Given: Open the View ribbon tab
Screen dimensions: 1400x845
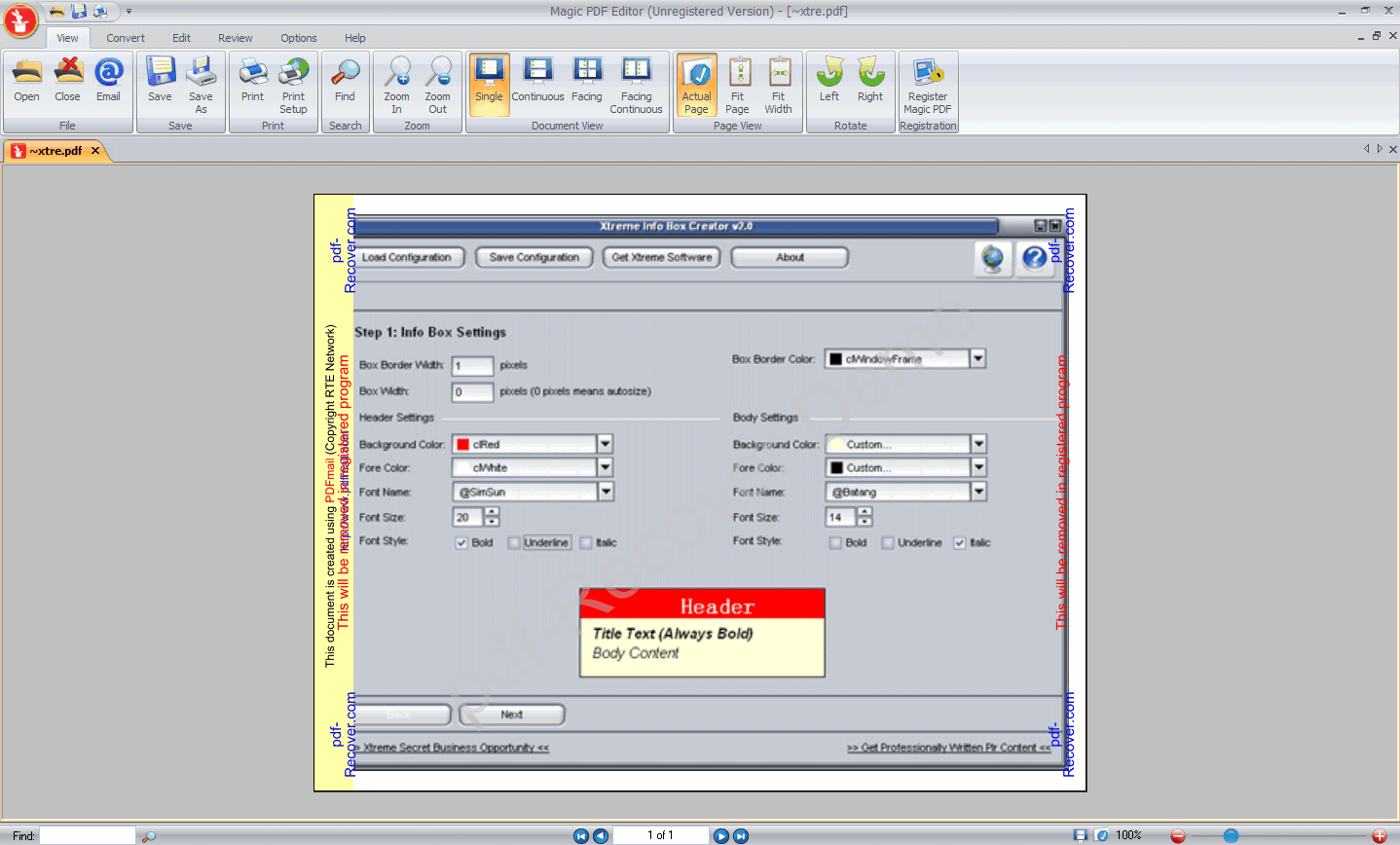Looking at the screenshot, I should click(67, 38).
